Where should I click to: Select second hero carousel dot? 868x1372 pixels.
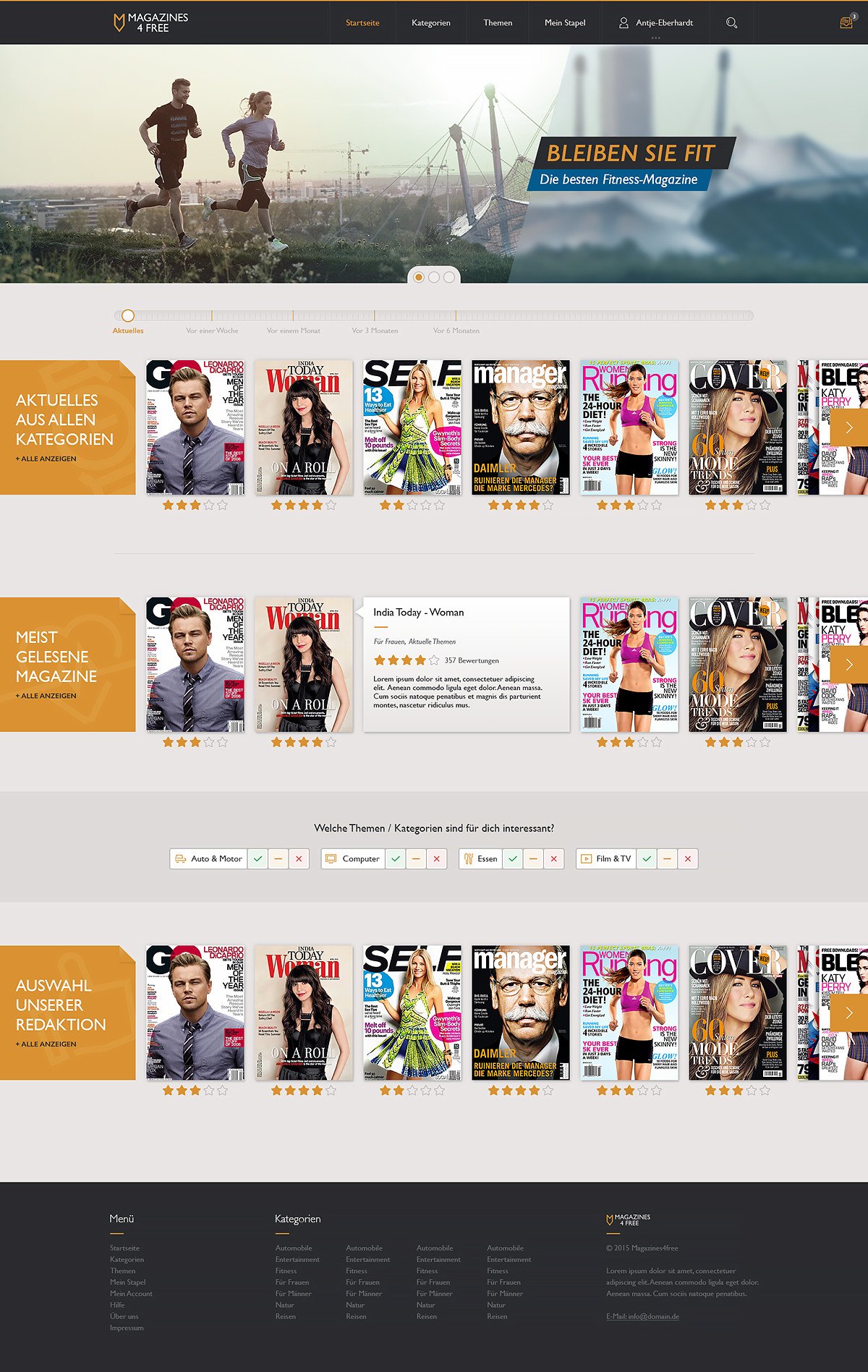pos(434,277)
